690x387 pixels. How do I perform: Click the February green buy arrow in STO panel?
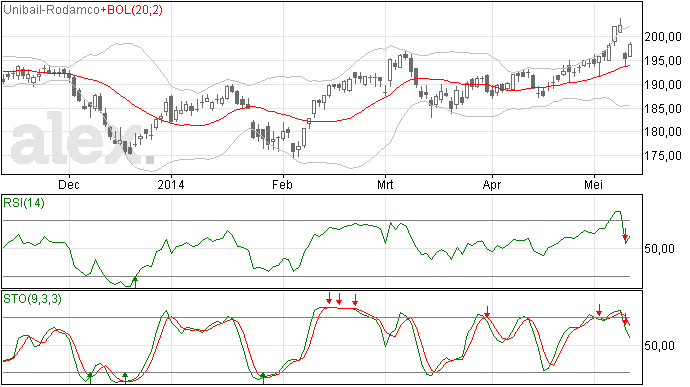pyautogui.click(x=263, y=378)
